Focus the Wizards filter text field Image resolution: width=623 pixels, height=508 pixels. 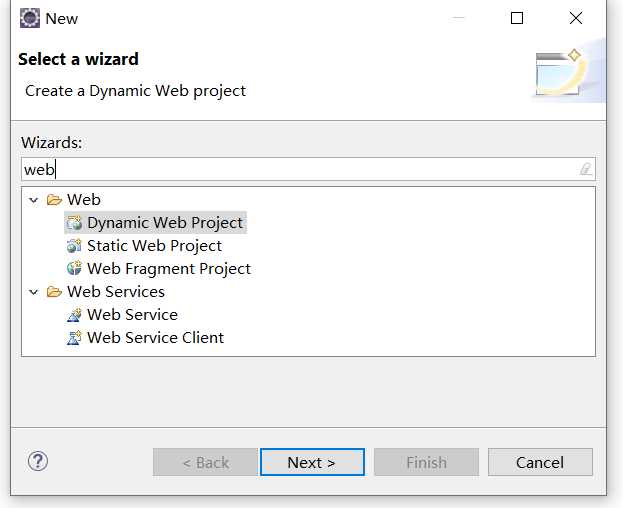click(308, 169)
